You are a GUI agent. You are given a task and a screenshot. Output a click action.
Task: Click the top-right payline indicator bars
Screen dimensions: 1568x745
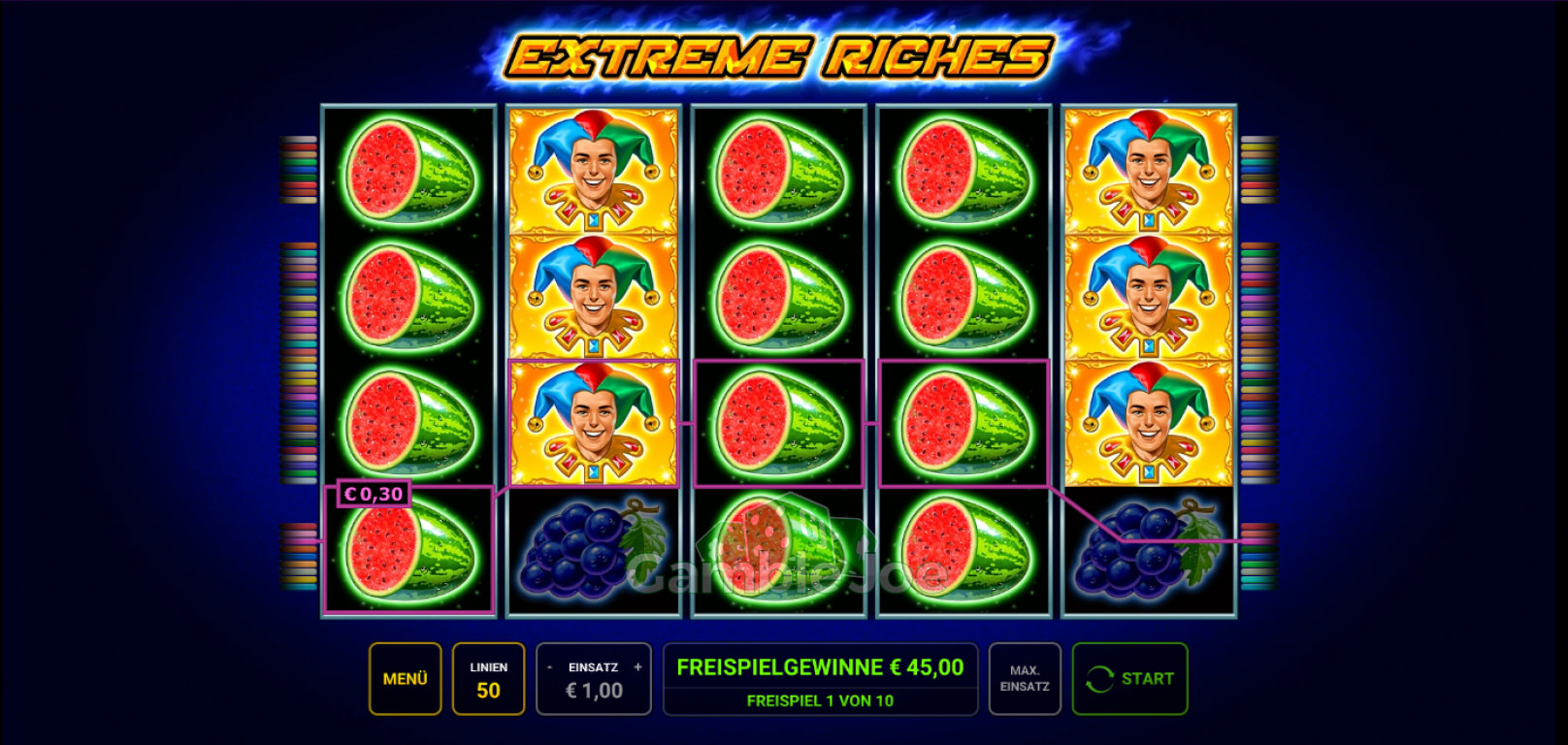point(1258,170)
